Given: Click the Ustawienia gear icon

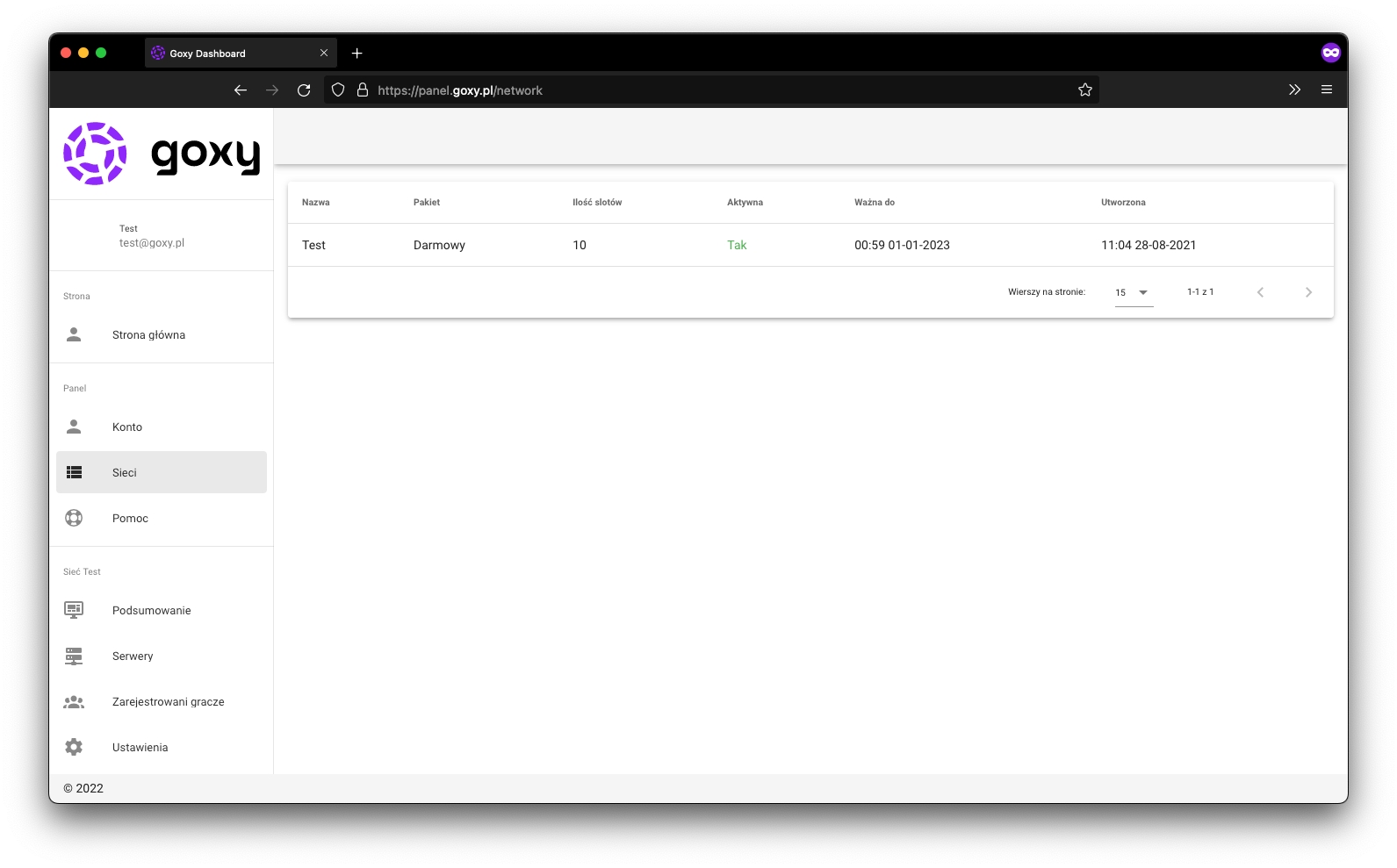Looking at the screenshot, I should click(74, 747).
